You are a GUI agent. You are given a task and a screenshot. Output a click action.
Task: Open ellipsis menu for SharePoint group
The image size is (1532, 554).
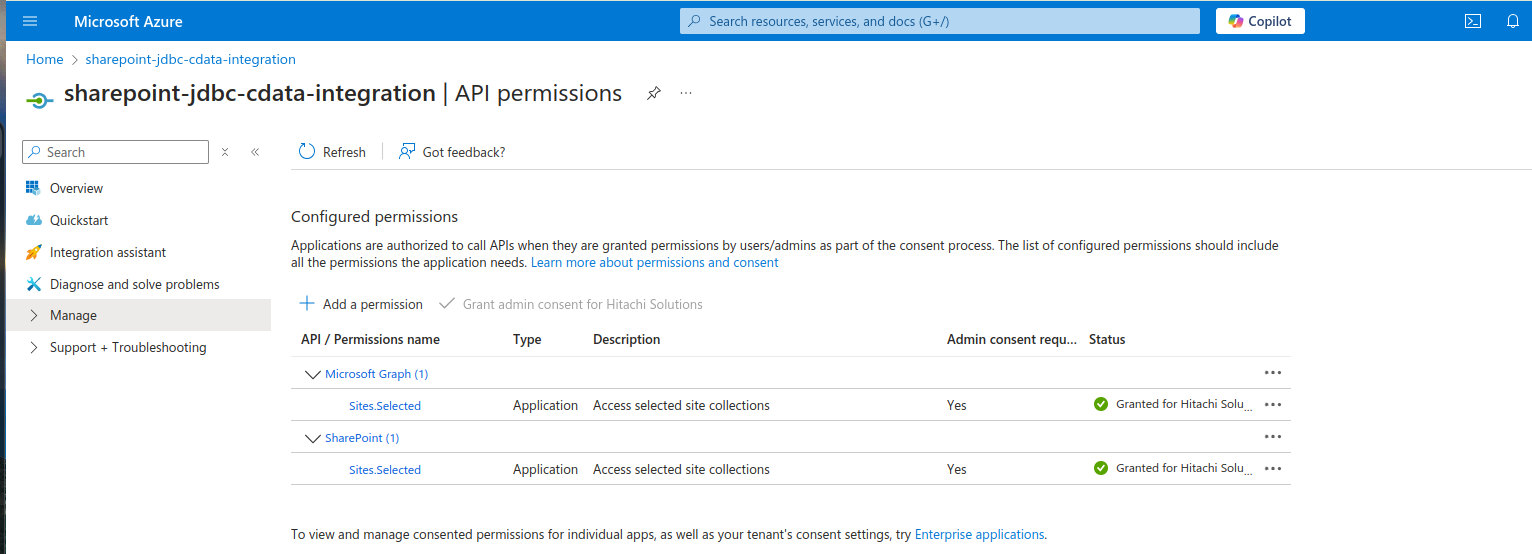point(1273,436)
